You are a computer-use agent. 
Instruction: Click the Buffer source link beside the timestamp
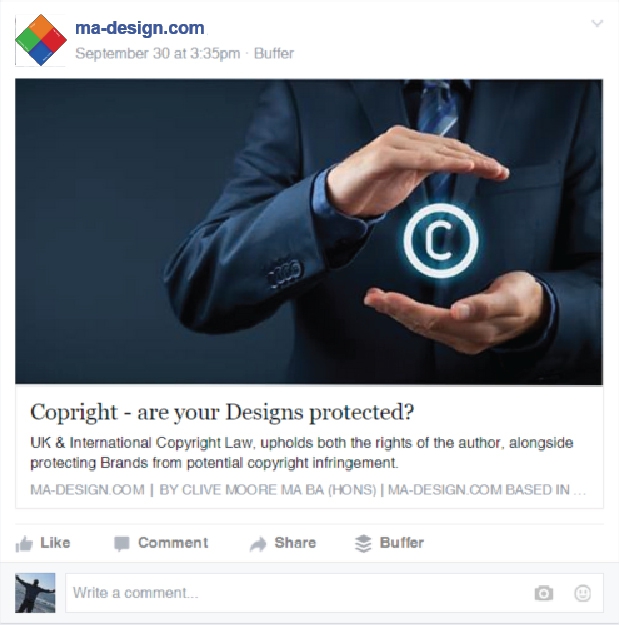pyautogui.click(x=274, y=53)
